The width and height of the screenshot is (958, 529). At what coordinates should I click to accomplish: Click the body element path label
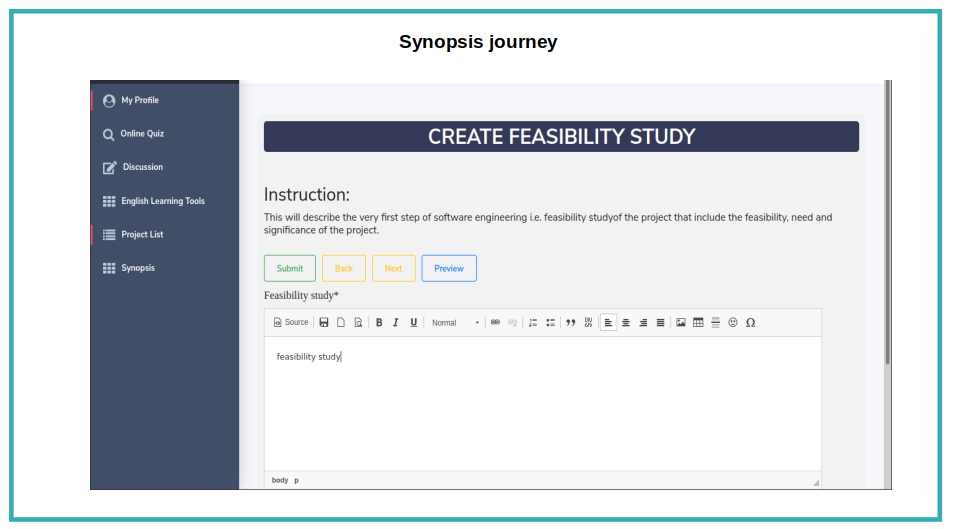coord(280,480)
